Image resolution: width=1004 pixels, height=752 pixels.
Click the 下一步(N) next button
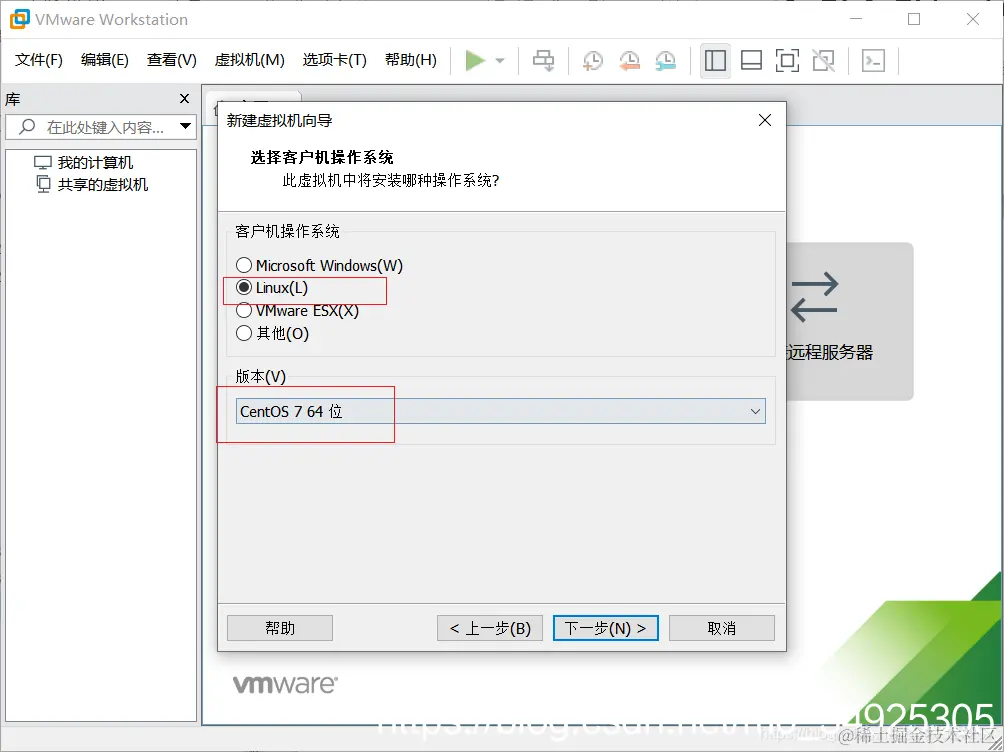click(606, 628)
